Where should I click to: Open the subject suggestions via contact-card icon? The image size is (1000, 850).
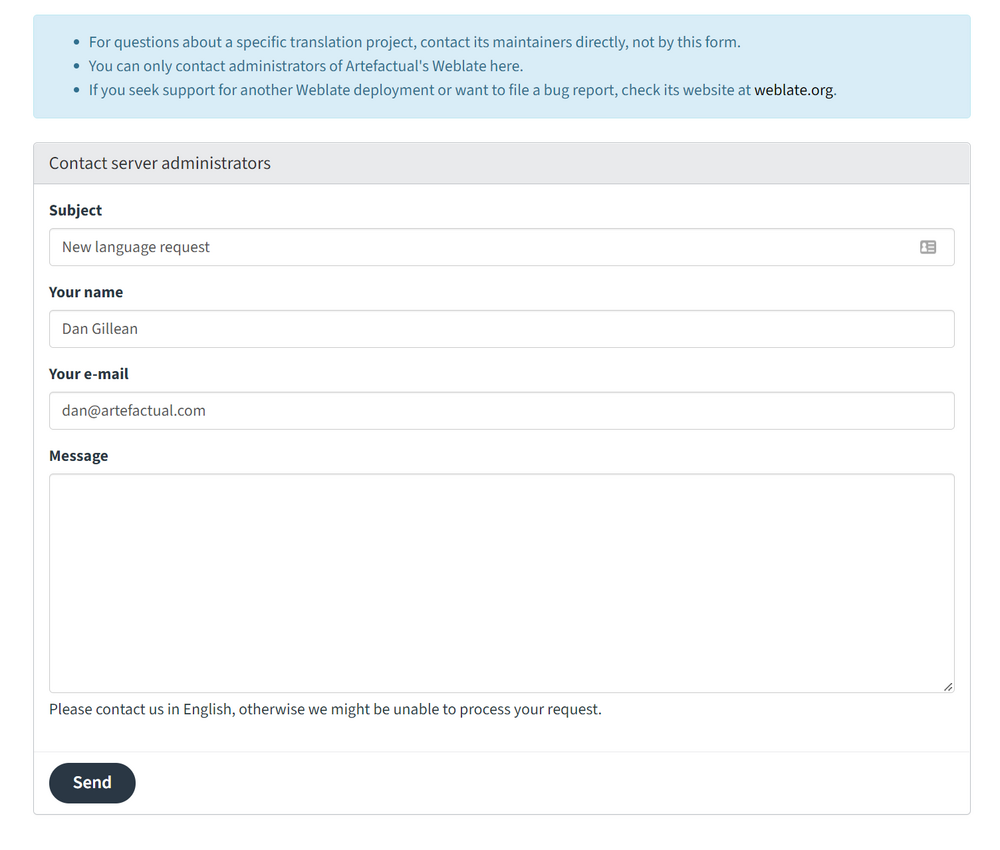[x=928, y=247]
